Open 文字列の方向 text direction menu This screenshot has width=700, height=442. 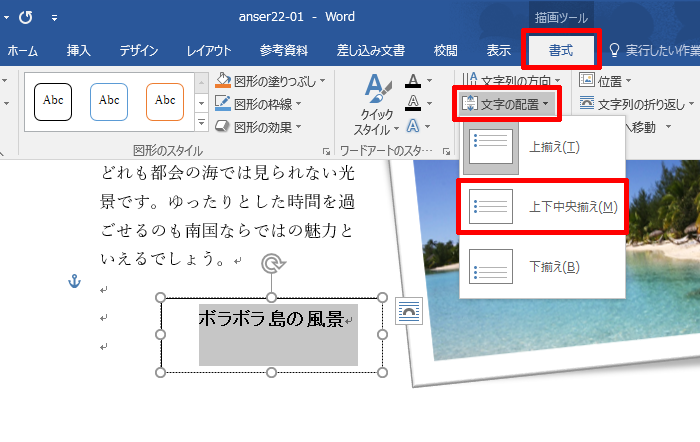pyautogui.click(x=510, y=79)
